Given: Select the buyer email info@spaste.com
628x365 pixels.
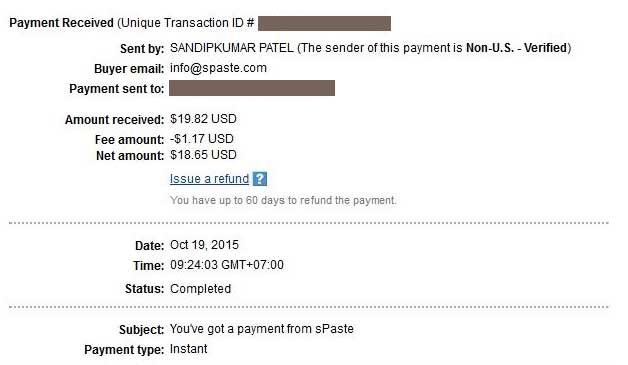Looking at the screenshot, I should [x=218, y=68].
